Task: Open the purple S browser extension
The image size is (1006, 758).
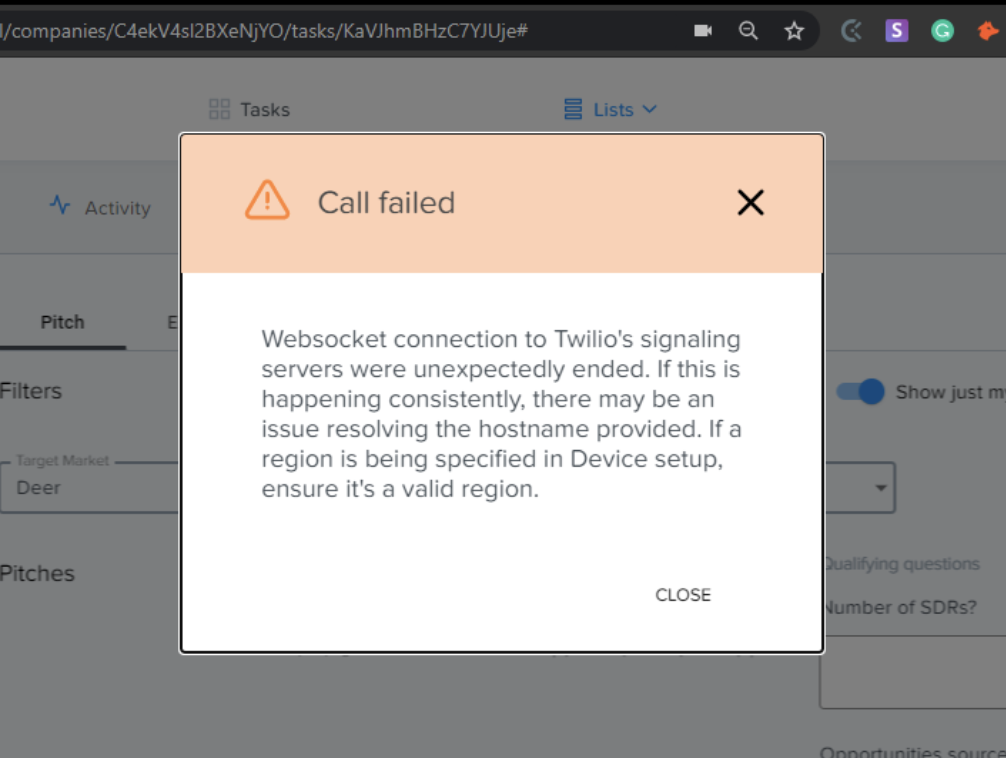Action: click(896, 30)
